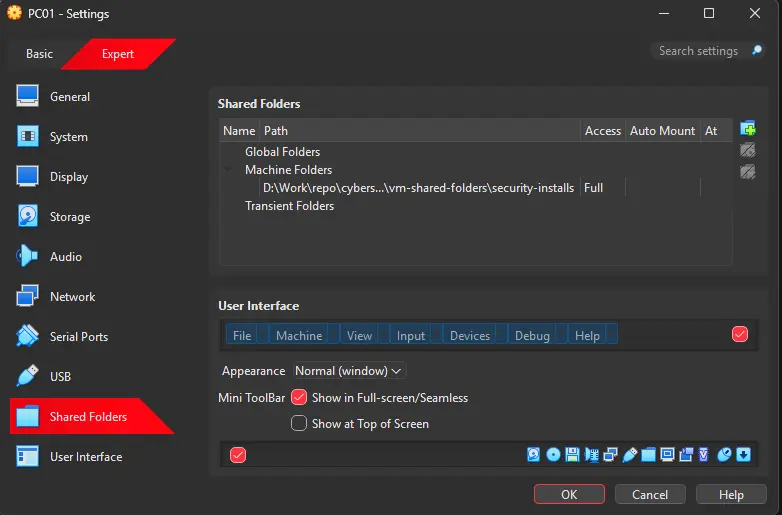Screen dimensions: 782x515
Task: Switch to the Basic settings tab
Action: (39, 54)
